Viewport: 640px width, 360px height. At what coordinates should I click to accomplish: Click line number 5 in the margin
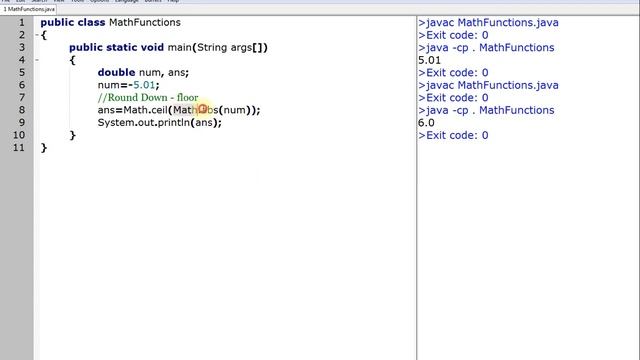(x=21, y=72)
